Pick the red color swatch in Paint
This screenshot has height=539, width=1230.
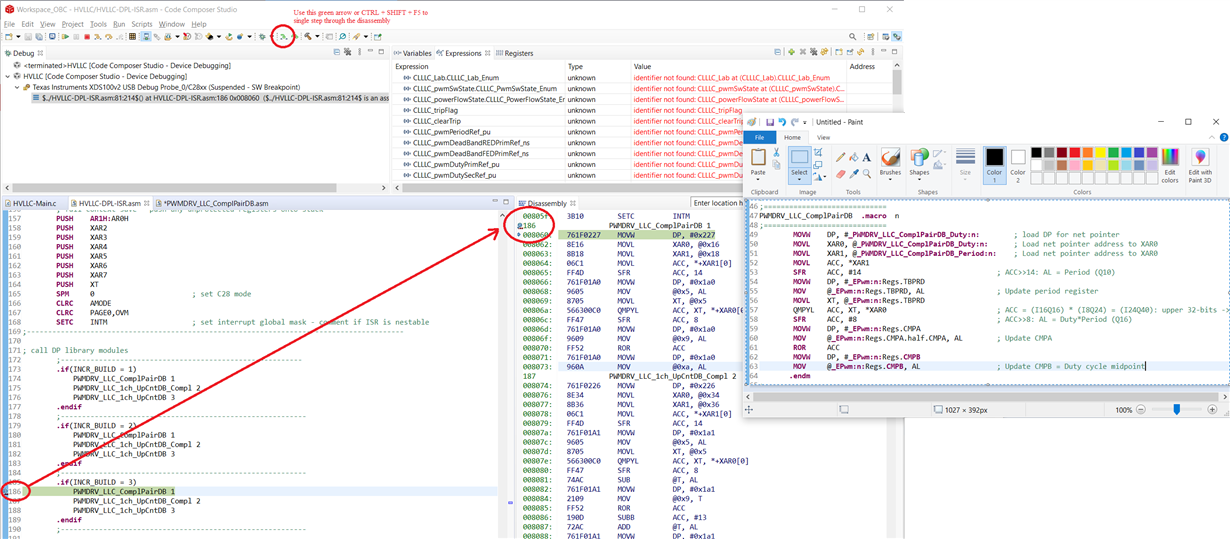(x=1075, y=153)
